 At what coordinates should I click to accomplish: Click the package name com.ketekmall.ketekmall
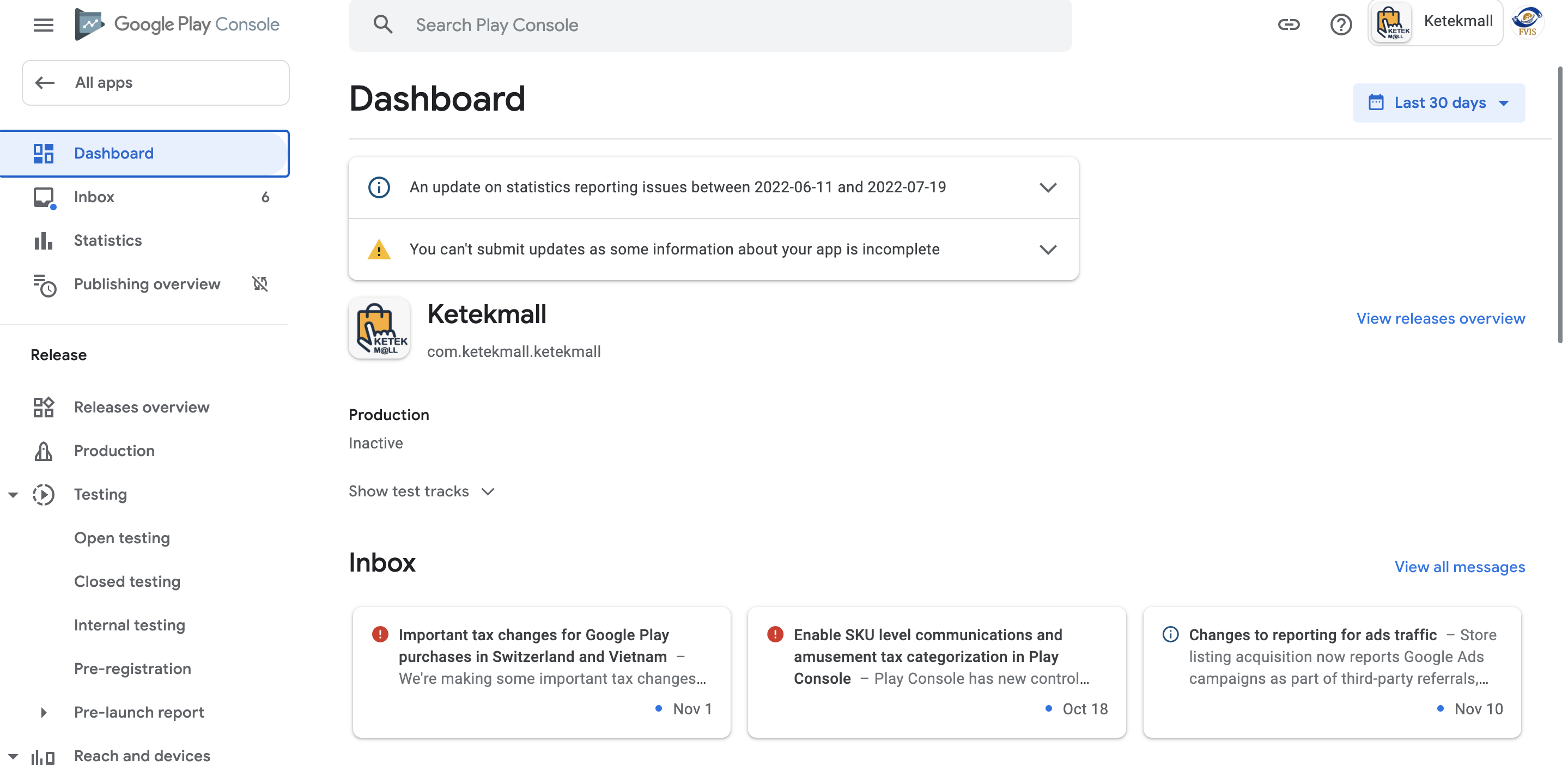click(513, 352)
